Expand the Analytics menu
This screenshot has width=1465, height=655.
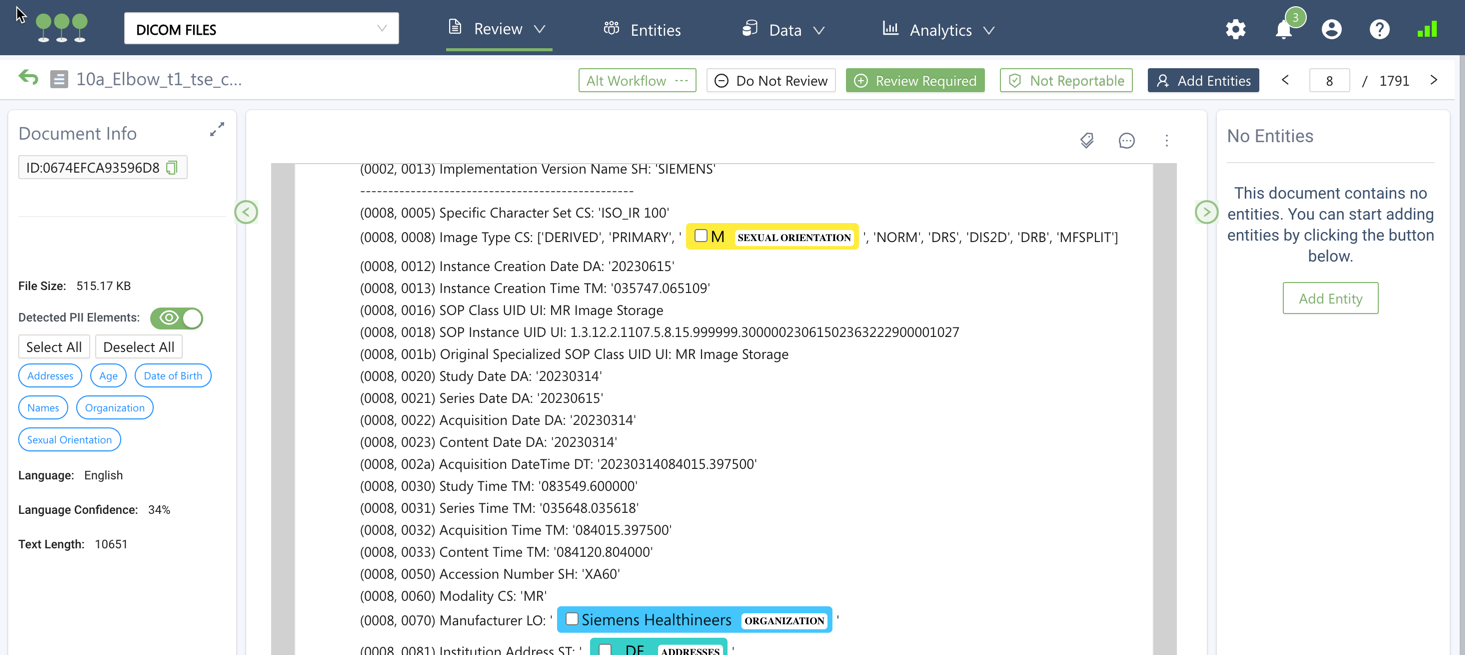[x=938, y=30]
